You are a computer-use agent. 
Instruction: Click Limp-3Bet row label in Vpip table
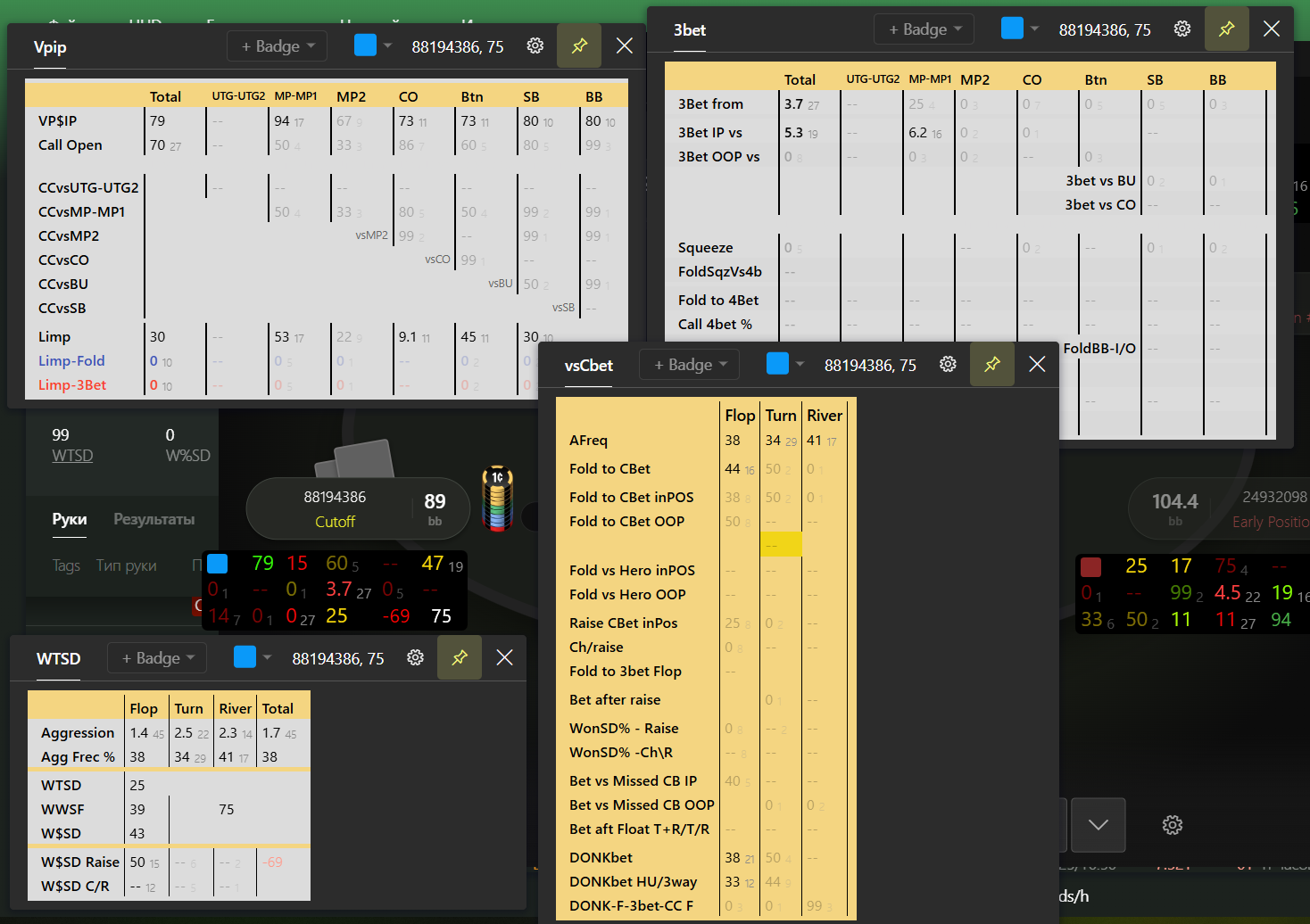(72, 384)
